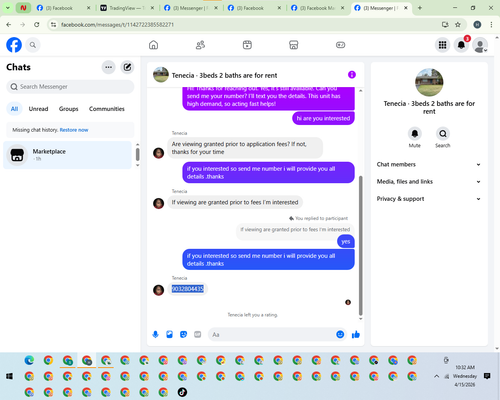Select the Unread chats filter
The image size is (500, 400).
(38, 109)
